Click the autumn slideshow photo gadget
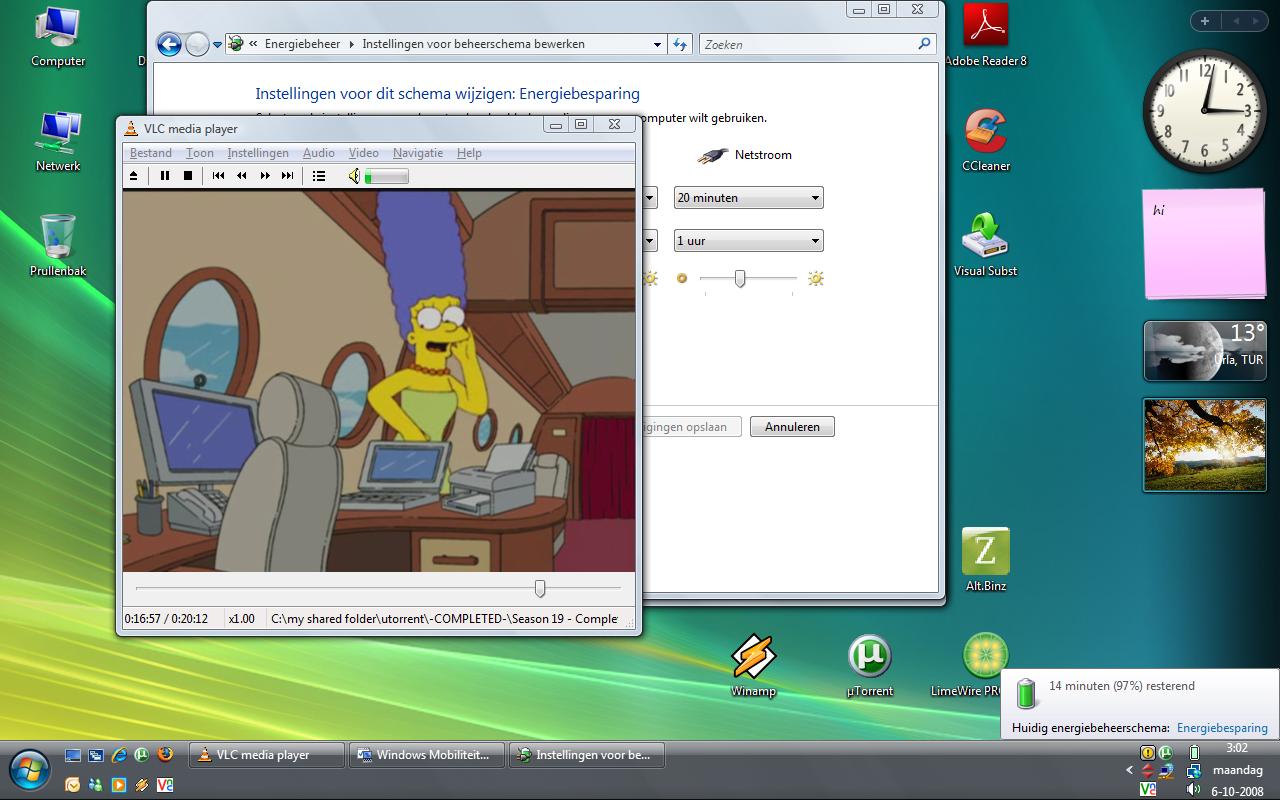Screen dimensions: 1280x800 [1205, 445]
